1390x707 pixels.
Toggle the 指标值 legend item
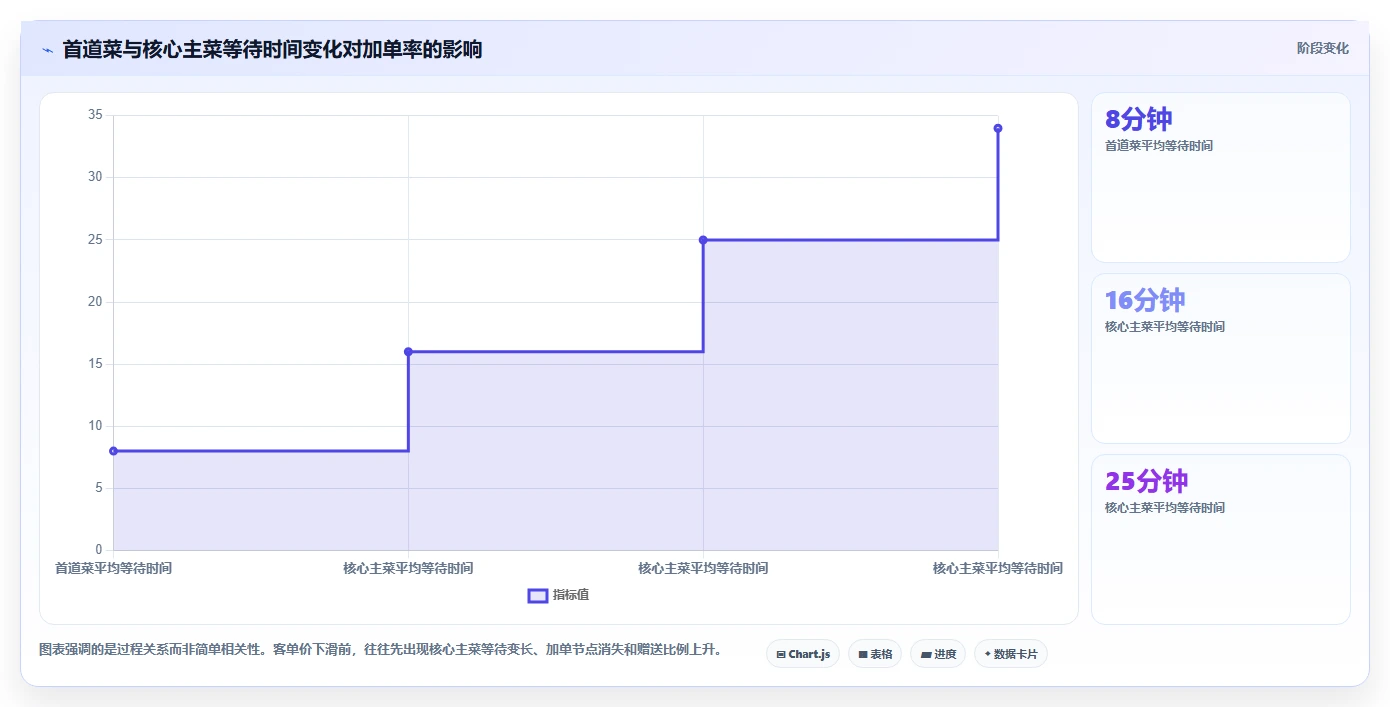[559, 595]
